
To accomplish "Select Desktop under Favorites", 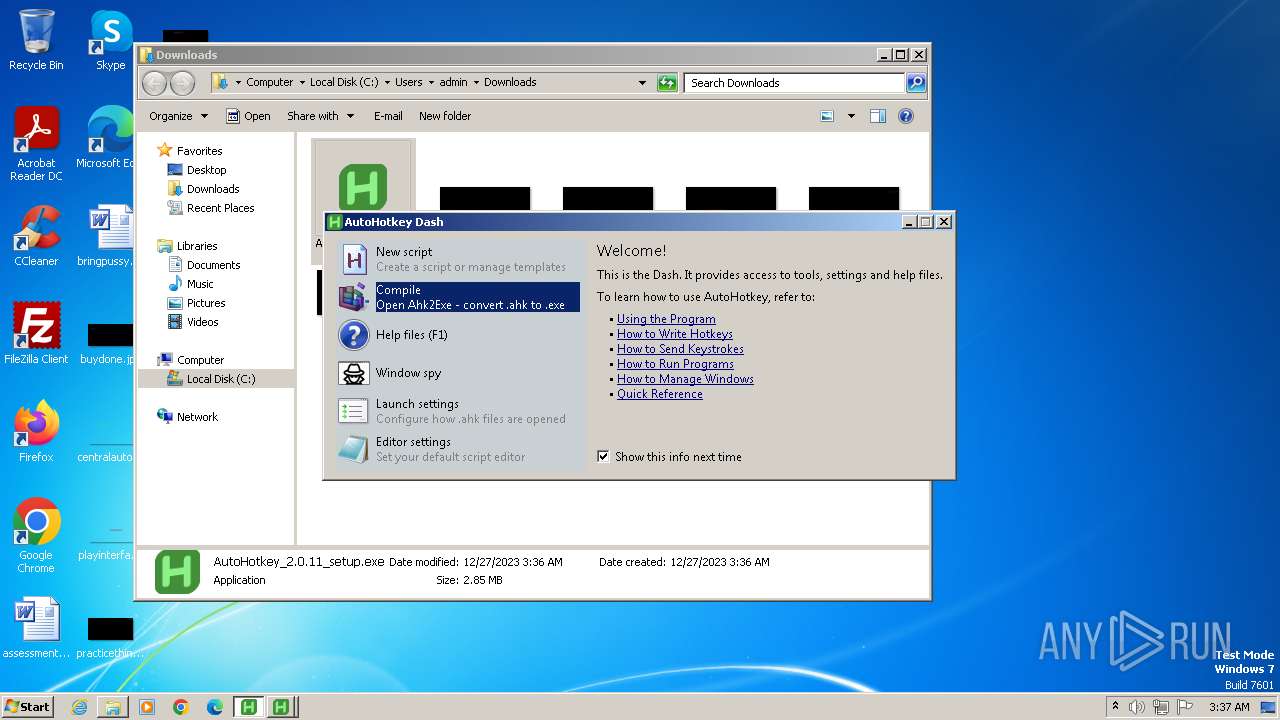I will [206, 170].
